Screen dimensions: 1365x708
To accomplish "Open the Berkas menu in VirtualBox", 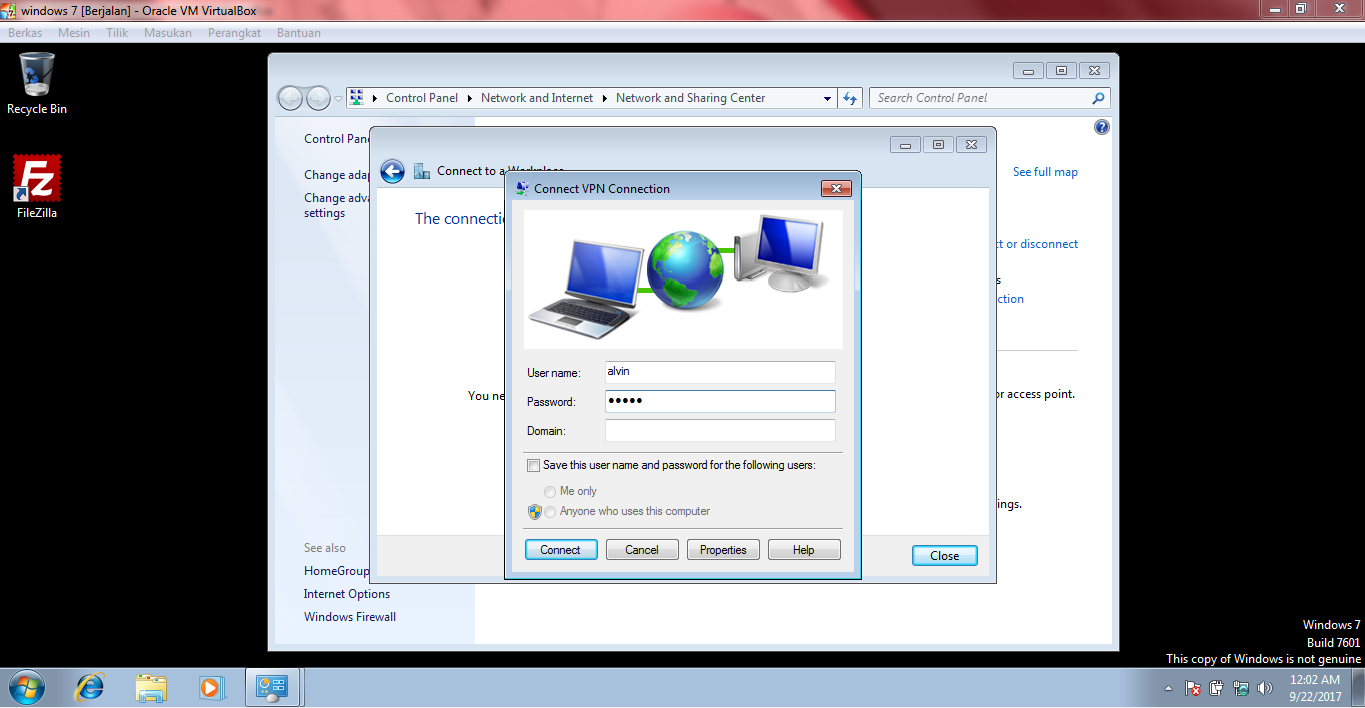I will pos(25,33).
